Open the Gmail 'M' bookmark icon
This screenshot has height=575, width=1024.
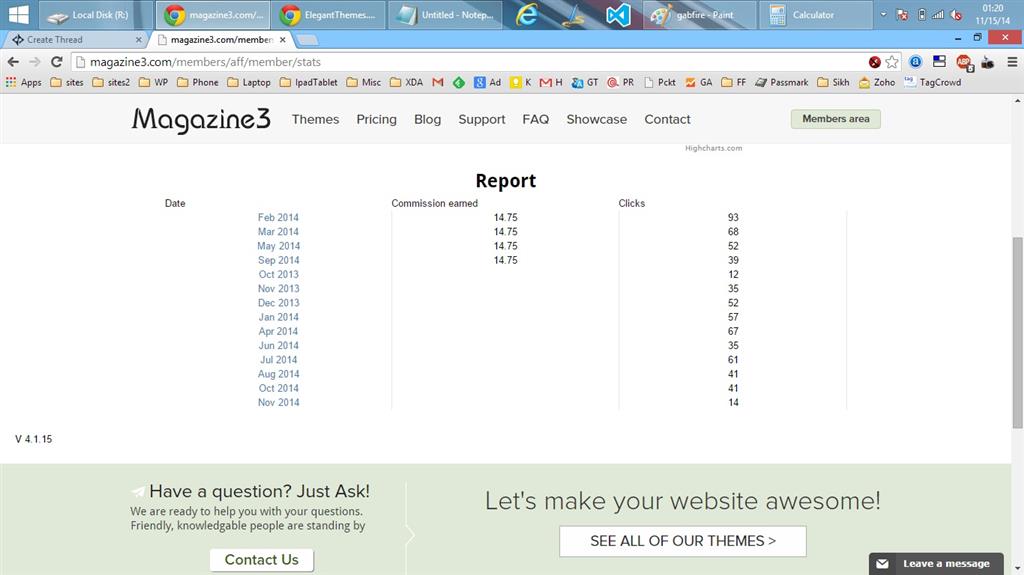438,82
